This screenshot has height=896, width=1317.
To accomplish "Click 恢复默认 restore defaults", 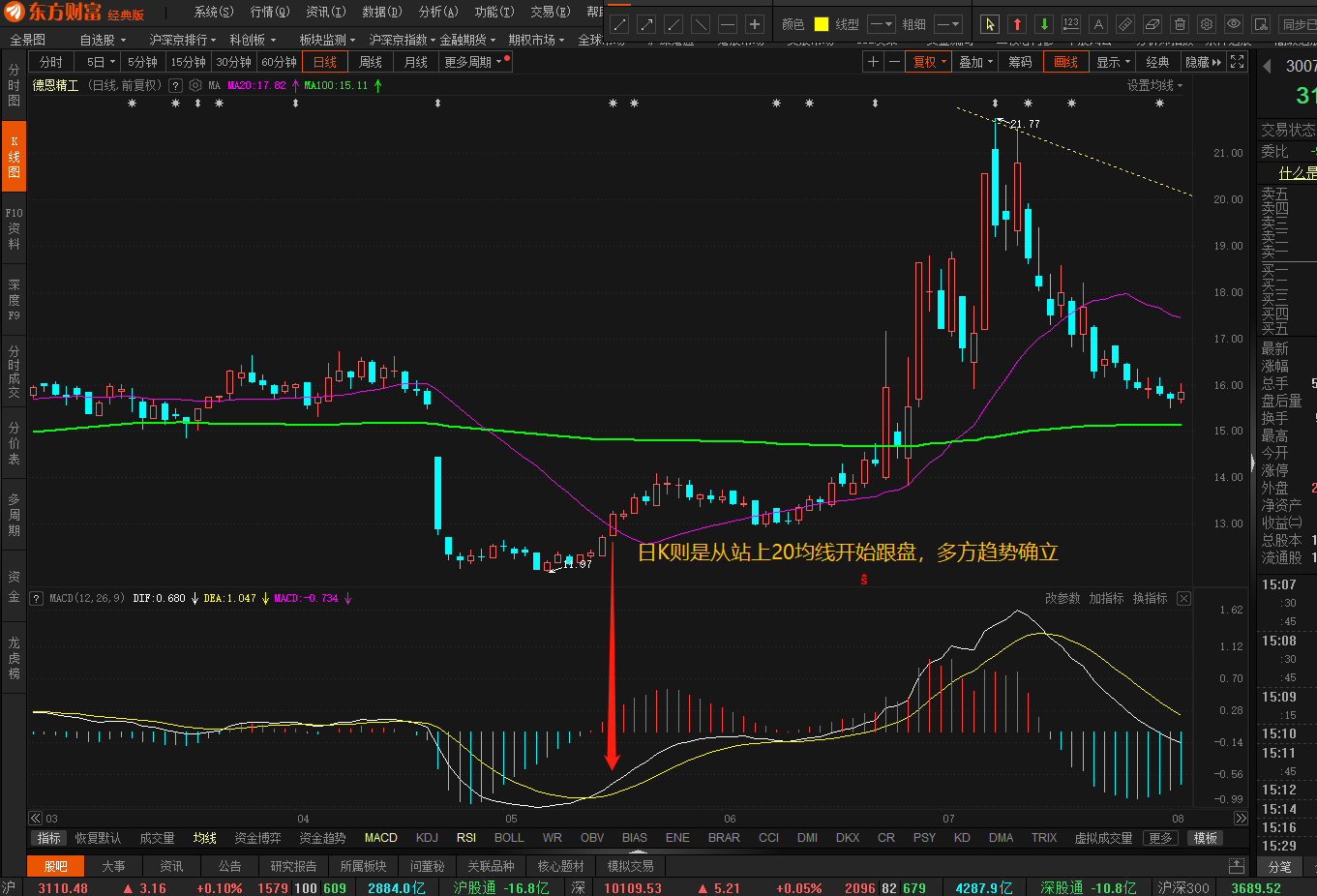I will pyautogui.click(x=98, y=838).
